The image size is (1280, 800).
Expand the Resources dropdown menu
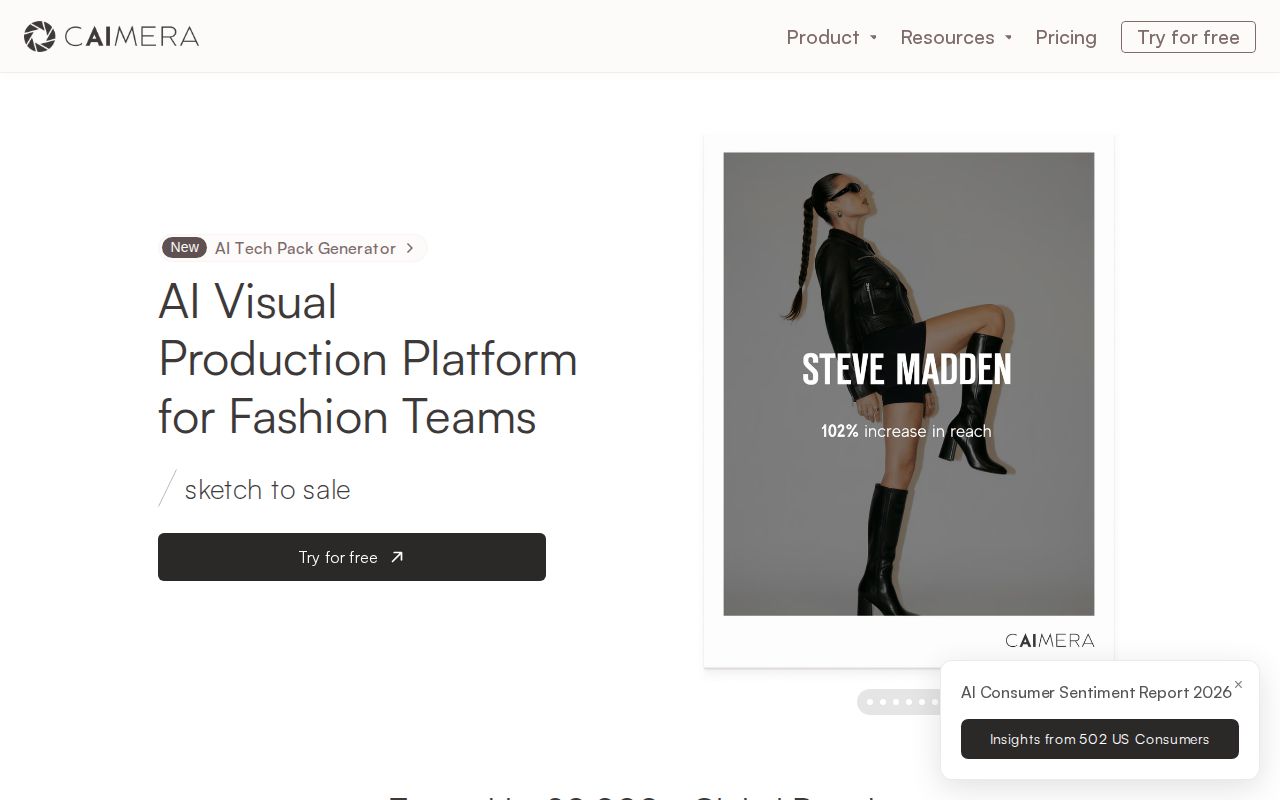pyautogui.click(x=956, y=37)
